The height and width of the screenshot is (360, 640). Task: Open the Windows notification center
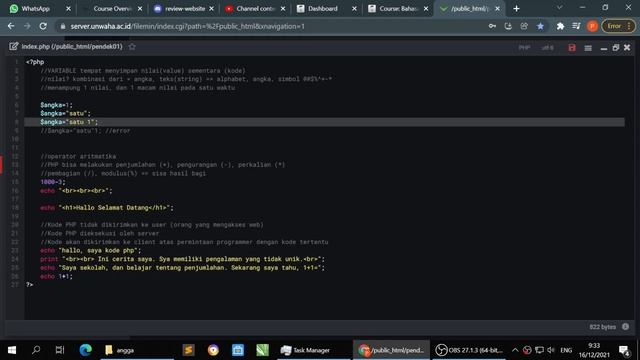[624, 350]
